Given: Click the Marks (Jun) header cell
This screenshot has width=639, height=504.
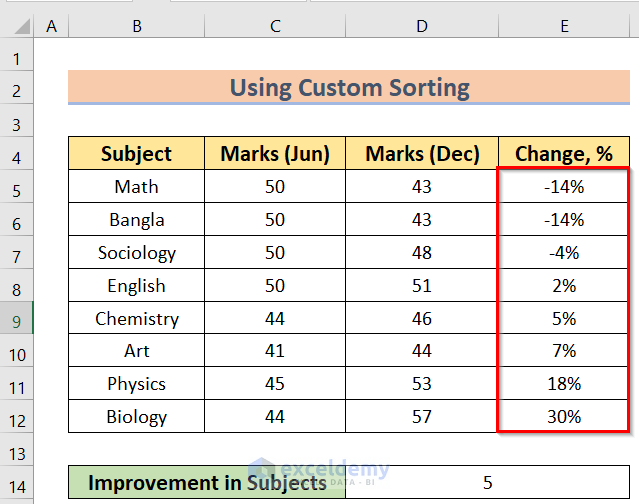Looking at the screenshot, I should (274, 154).
